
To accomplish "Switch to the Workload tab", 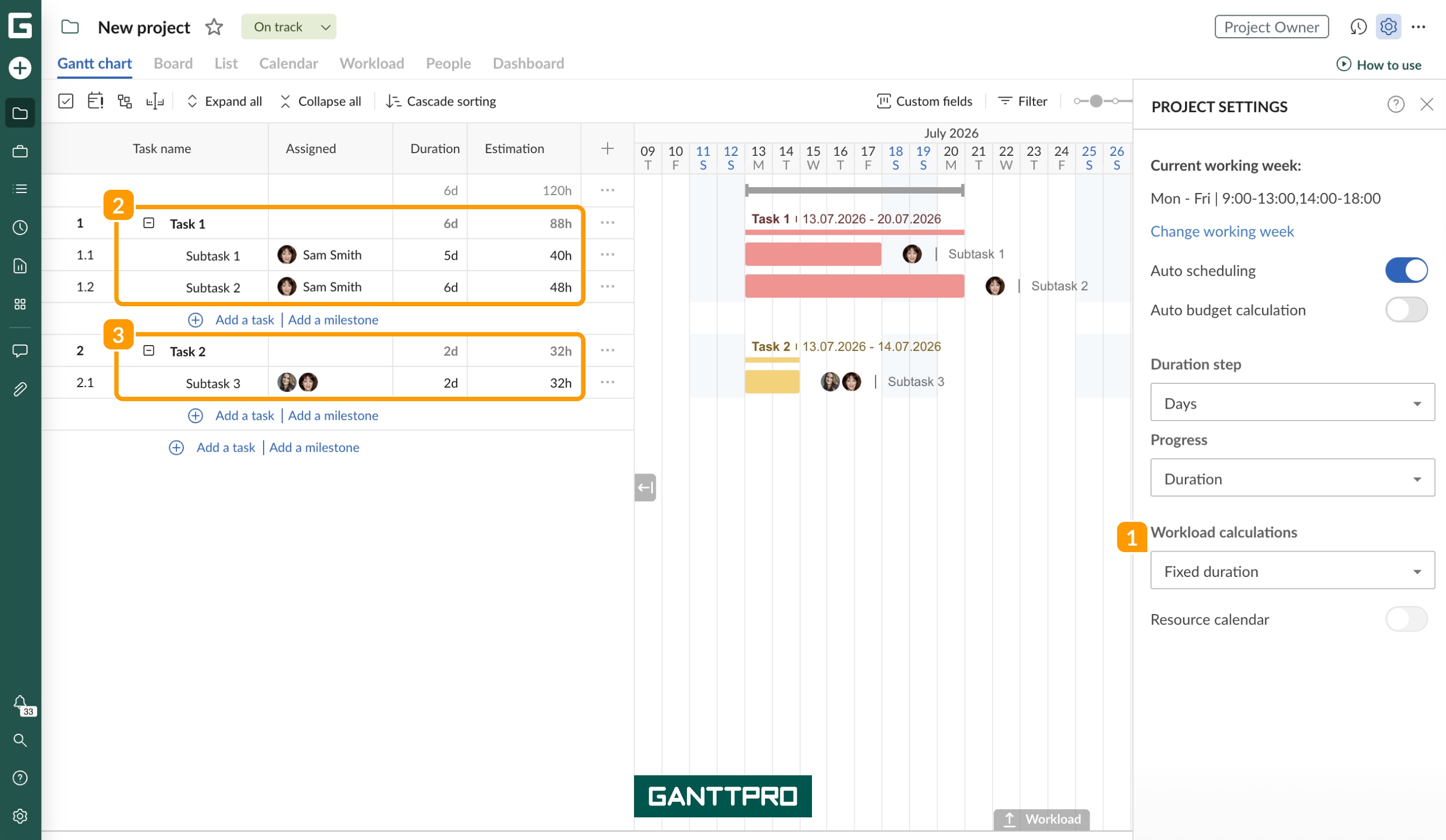I will click(x=372, y=63).
